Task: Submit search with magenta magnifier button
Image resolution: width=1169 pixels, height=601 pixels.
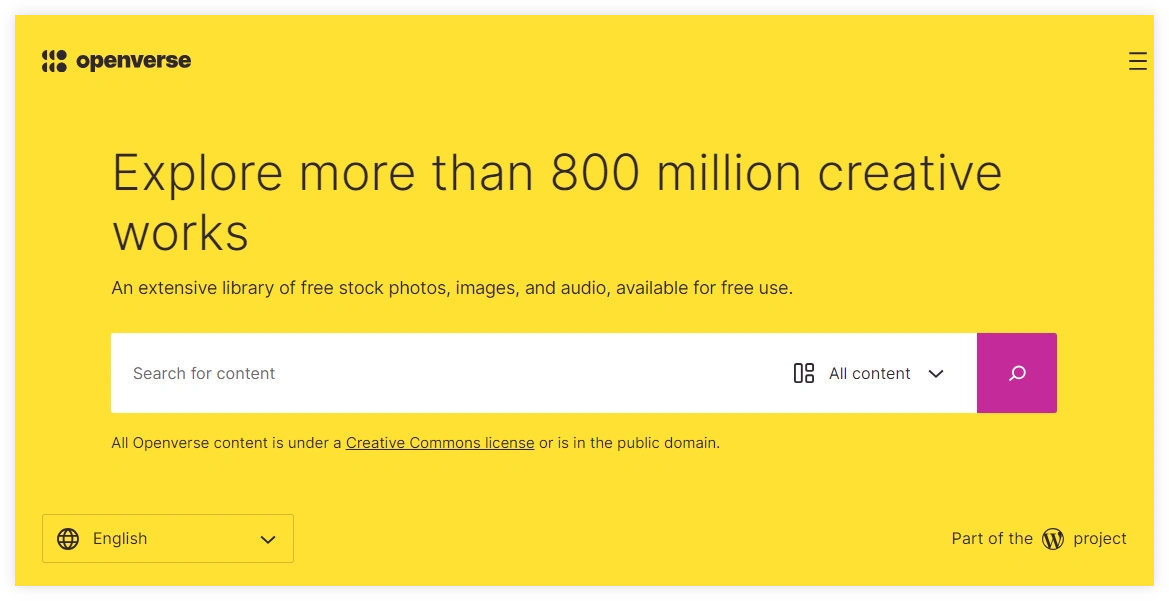Action: 1017,373
